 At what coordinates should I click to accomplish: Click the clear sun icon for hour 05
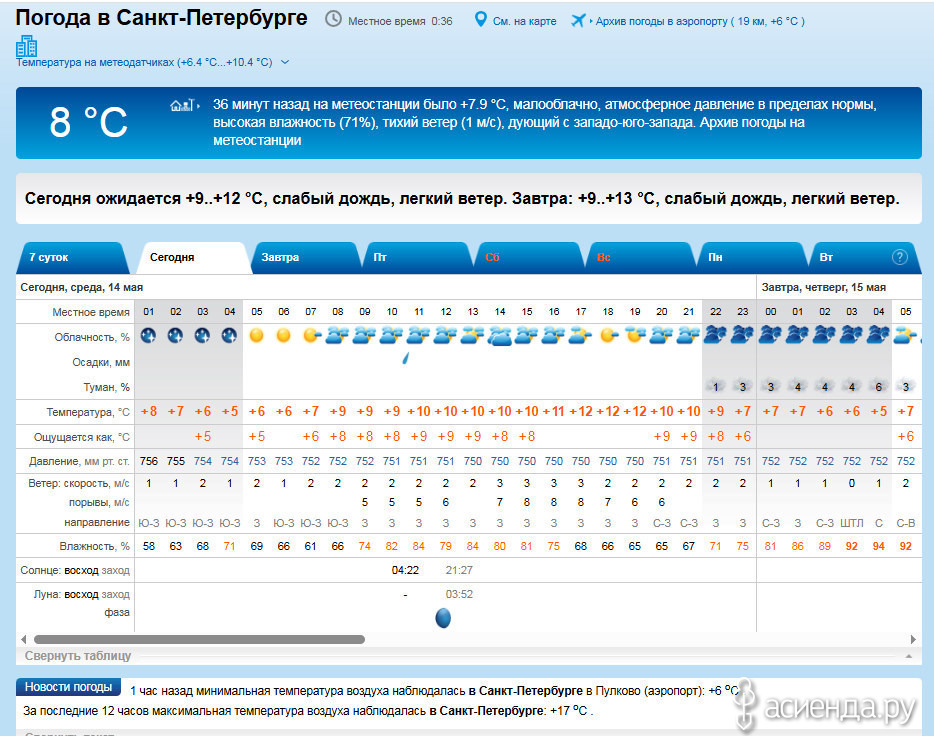(x=257, y=336)
